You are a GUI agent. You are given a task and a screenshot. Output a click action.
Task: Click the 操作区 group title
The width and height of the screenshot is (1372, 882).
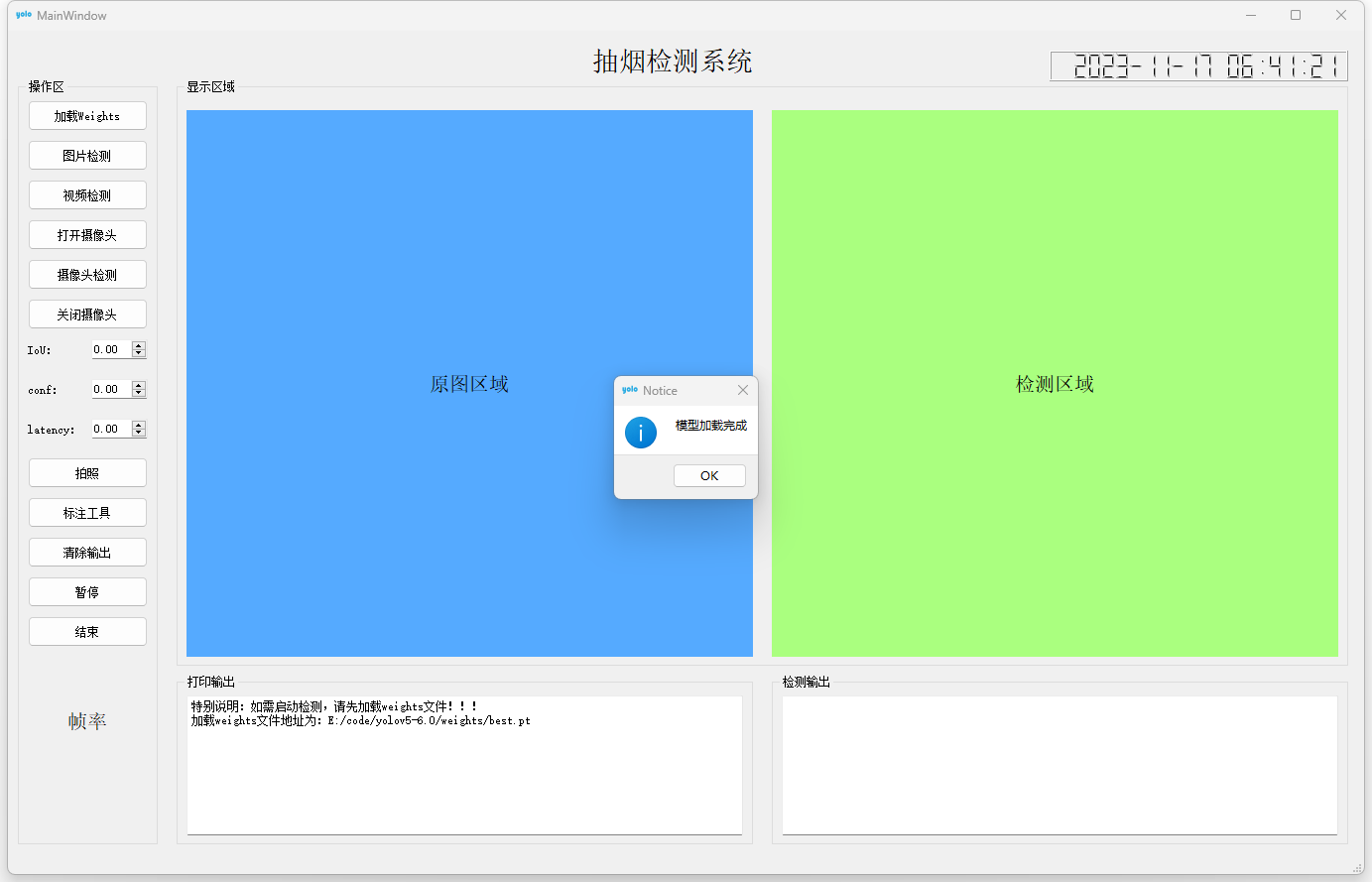click(46, 86)
